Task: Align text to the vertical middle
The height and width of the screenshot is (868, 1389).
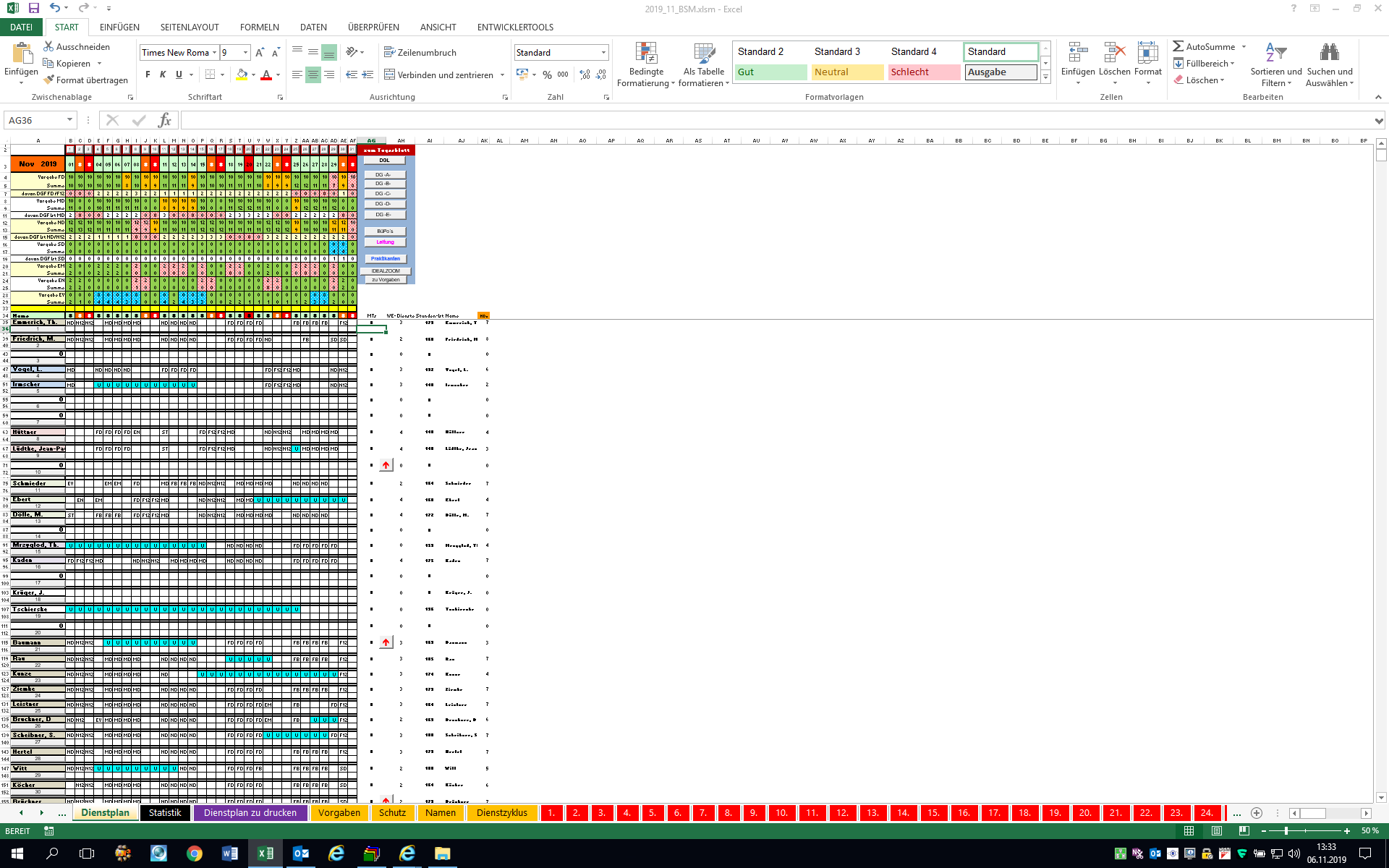Action: click(x=313, y=52)
